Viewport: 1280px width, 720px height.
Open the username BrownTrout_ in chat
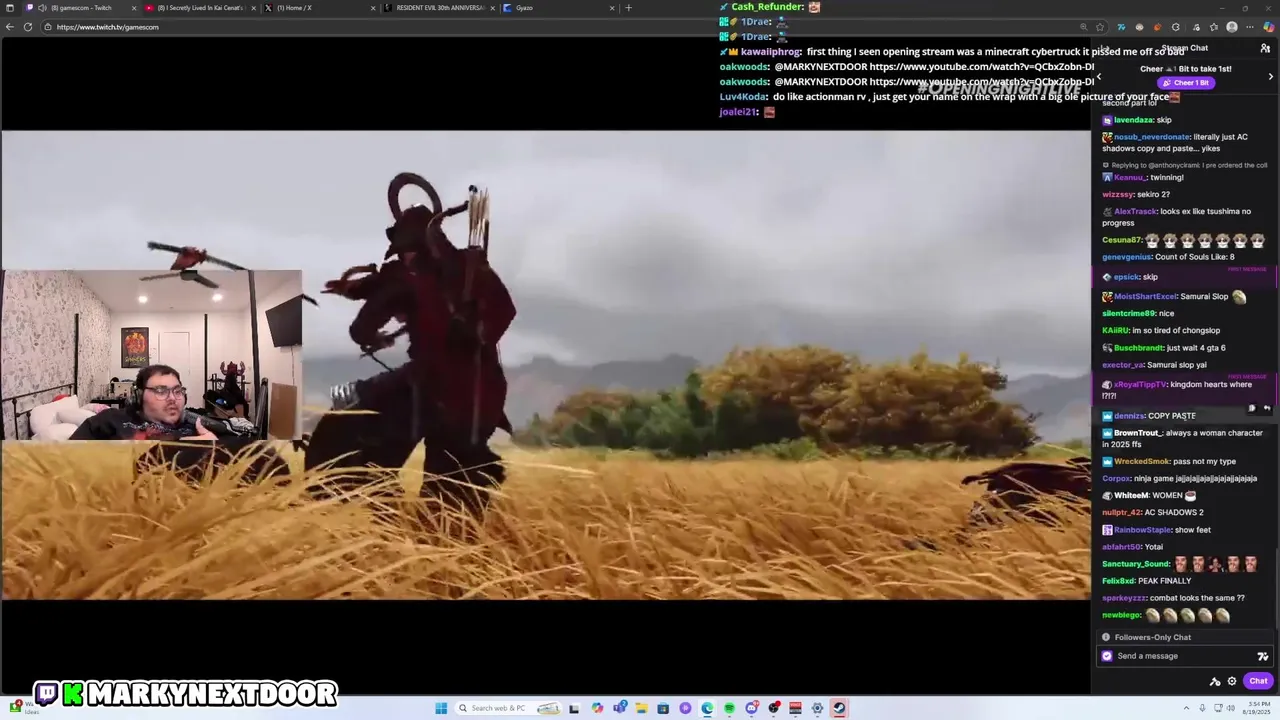(x=1137, y=433)
